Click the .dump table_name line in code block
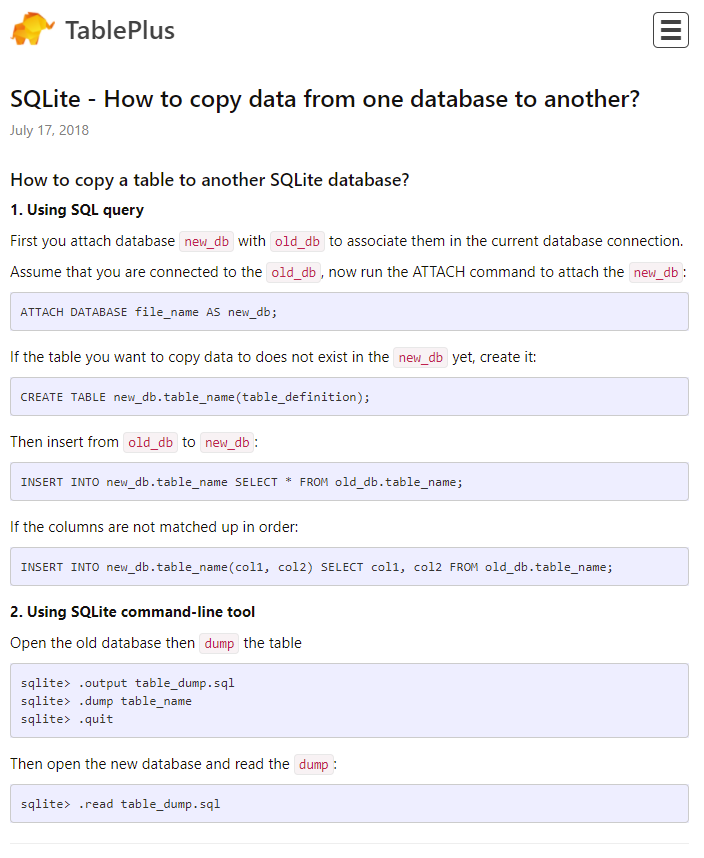 coord(134,701)
